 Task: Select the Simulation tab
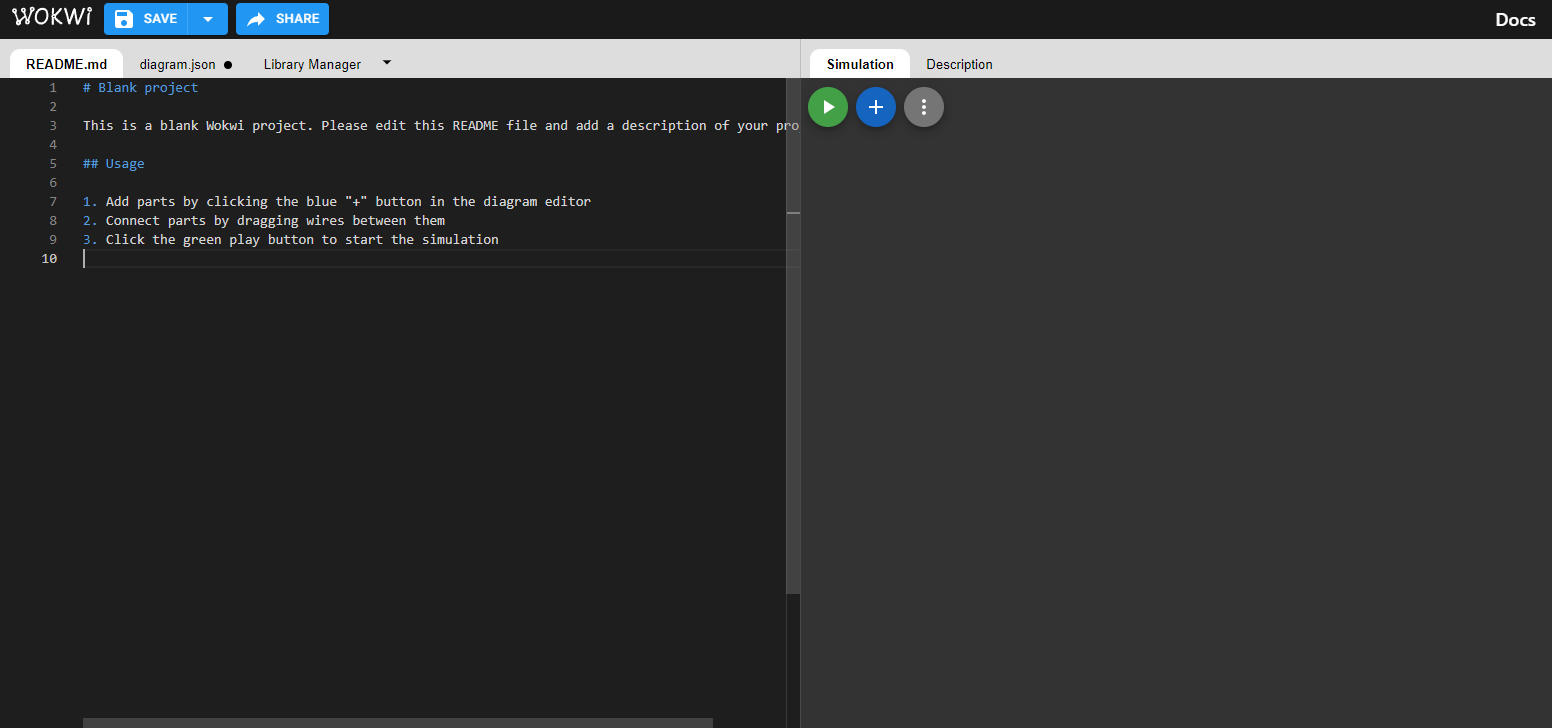coord(860,64)
